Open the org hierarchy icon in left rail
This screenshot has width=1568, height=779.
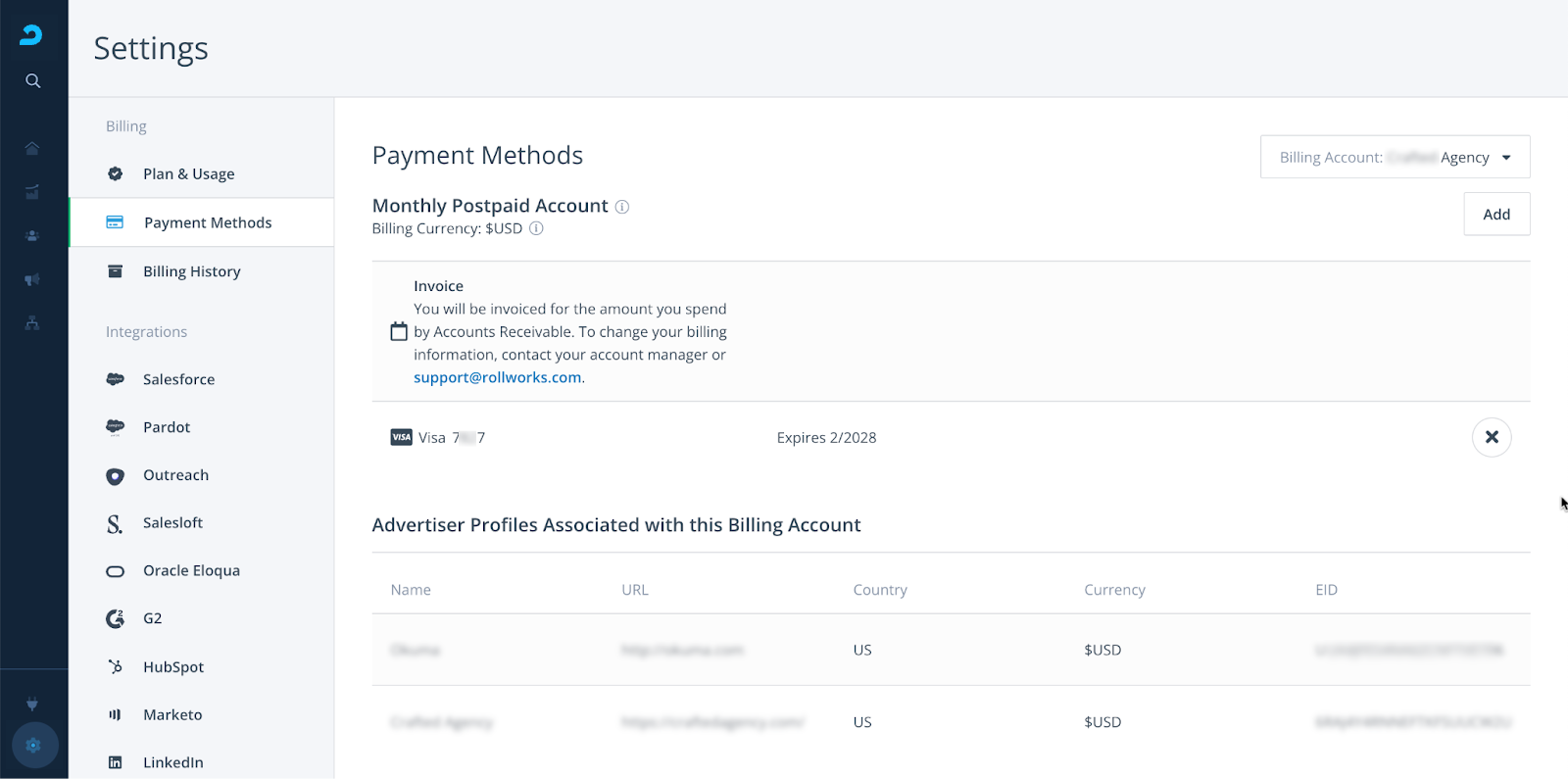32,323
